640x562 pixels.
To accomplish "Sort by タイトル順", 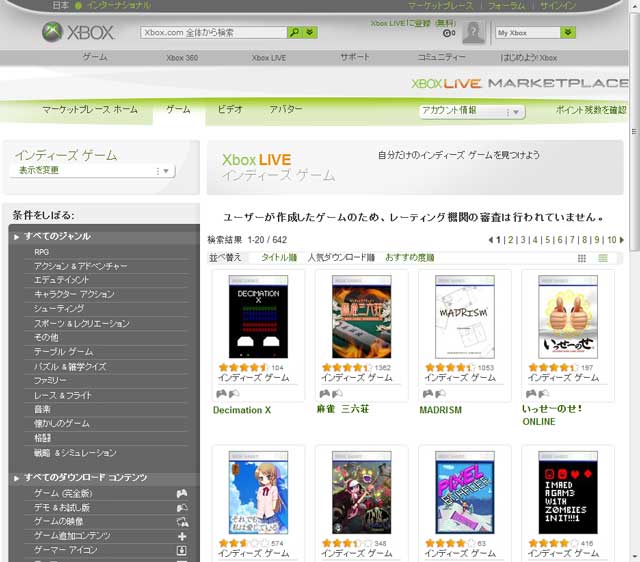I will click(279, 258).
